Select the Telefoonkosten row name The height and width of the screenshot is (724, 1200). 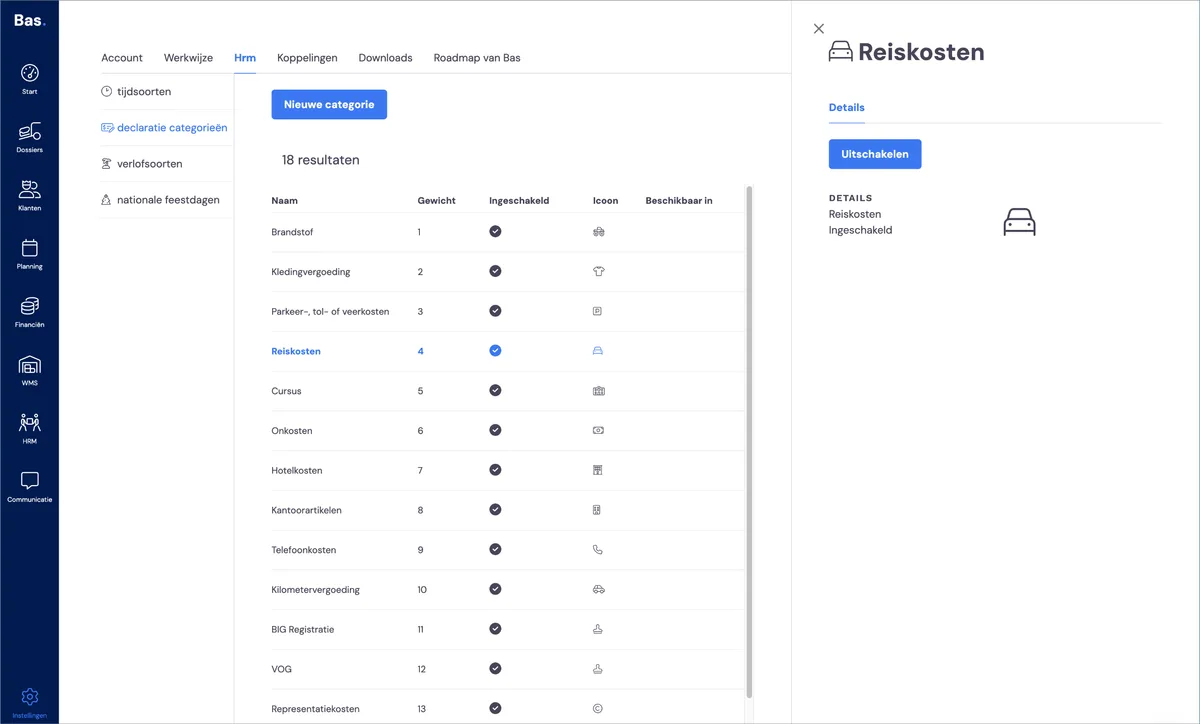tap(304, 550)
